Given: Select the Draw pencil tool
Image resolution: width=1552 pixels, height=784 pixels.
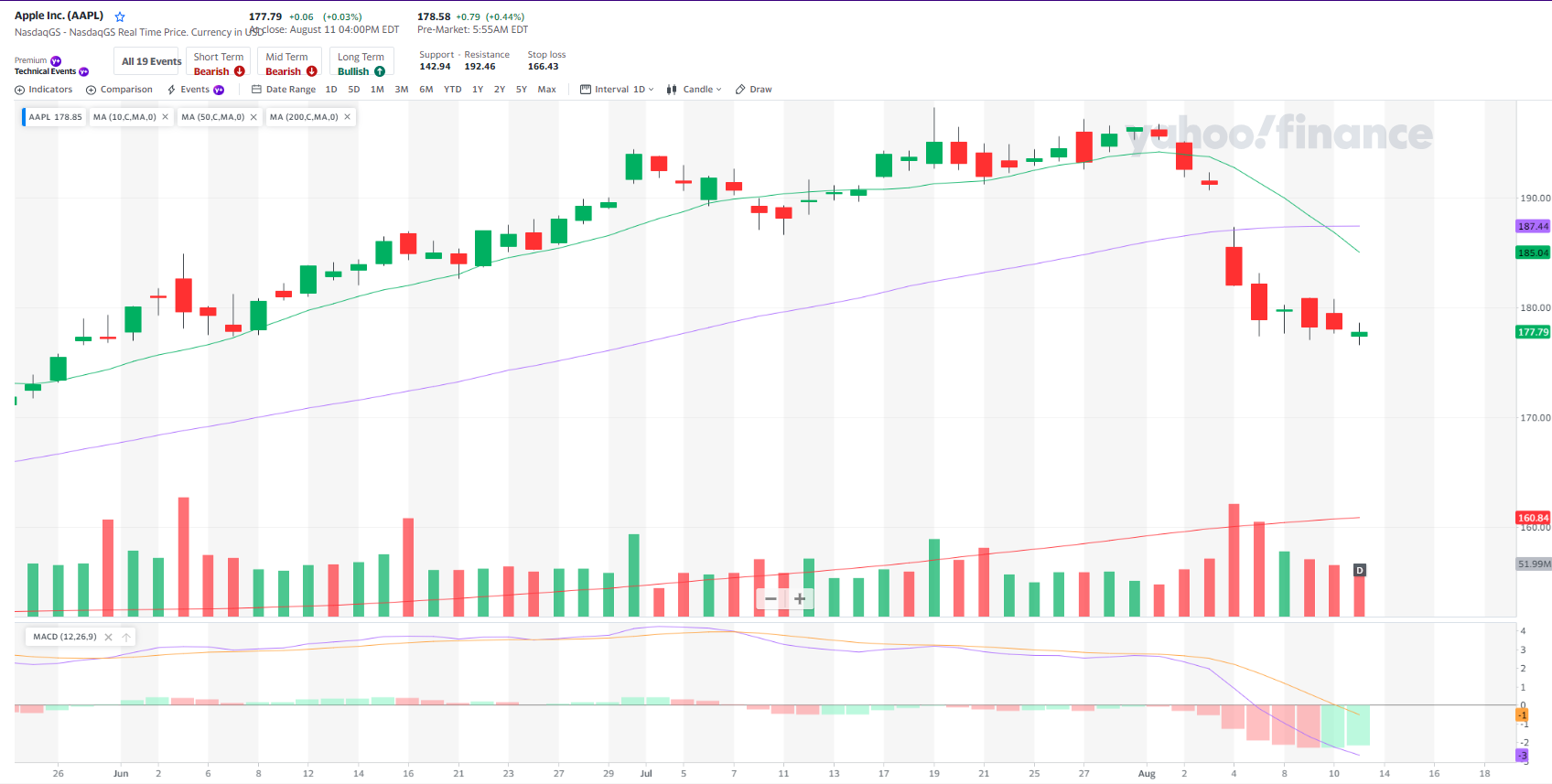Looking at the screenshot, I should 753,90.
